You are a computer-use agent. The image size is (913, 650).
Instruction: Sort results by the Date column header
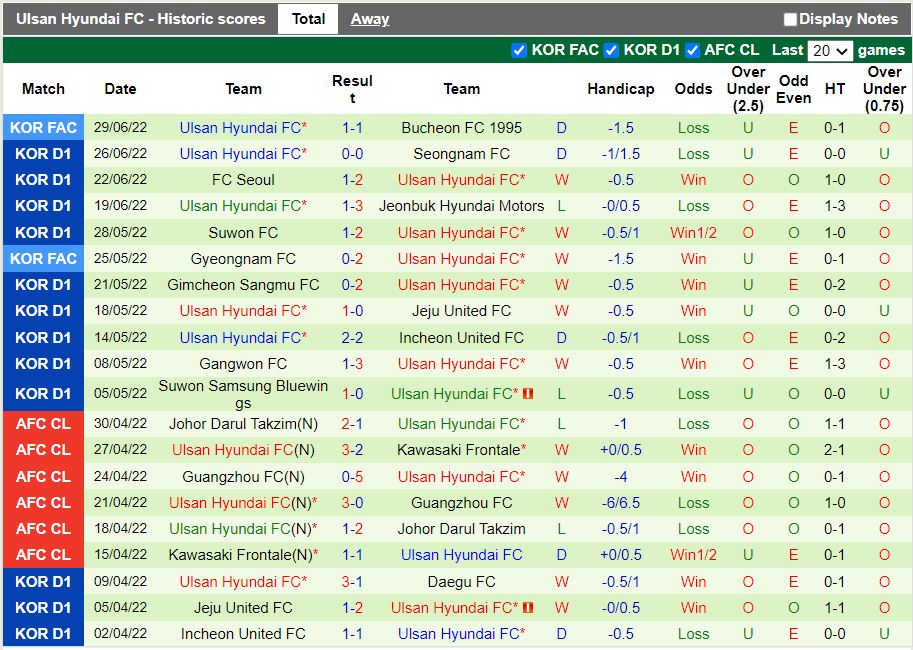(x=120, y=89)
